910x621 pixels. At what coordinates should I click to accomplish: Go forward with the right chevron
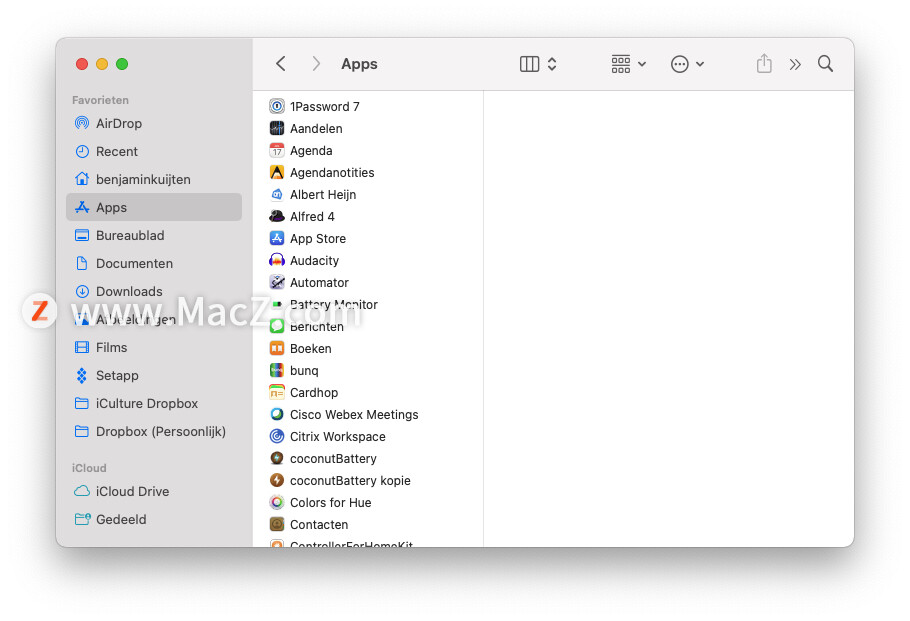point(316,64)
